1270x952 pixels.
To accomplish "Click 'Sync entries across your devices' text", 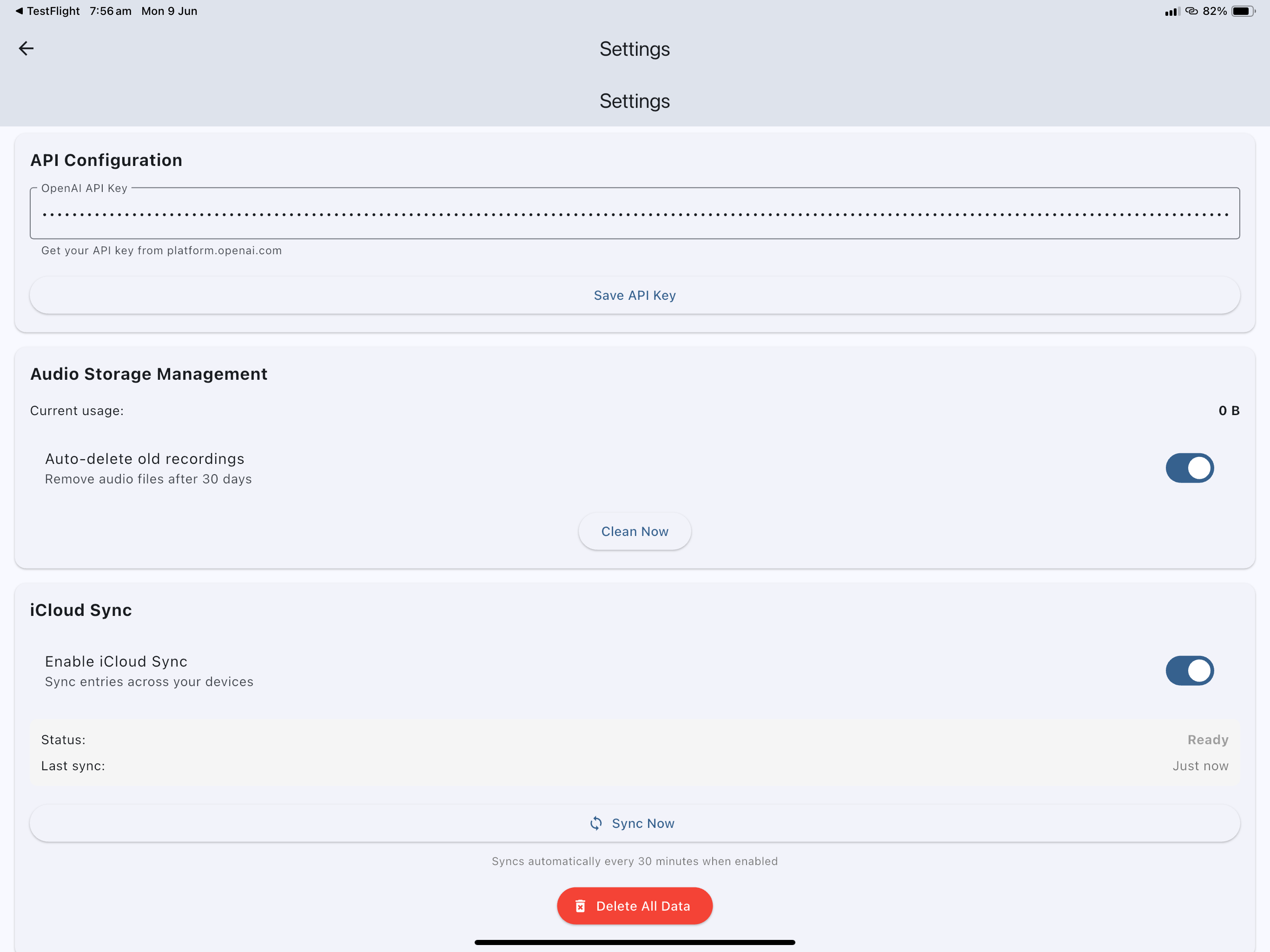I will click(149, 681).
